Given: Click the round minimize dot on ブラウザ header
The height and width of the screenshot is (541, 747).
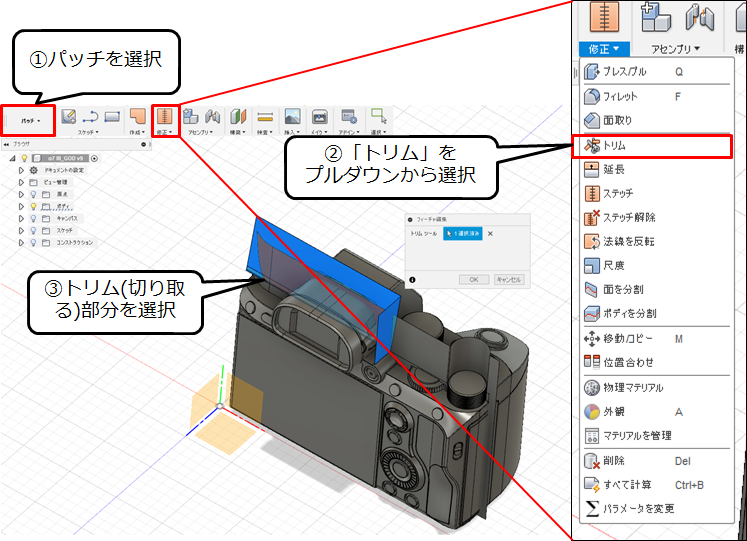Looking at the screenshot, I should (143, 144).
